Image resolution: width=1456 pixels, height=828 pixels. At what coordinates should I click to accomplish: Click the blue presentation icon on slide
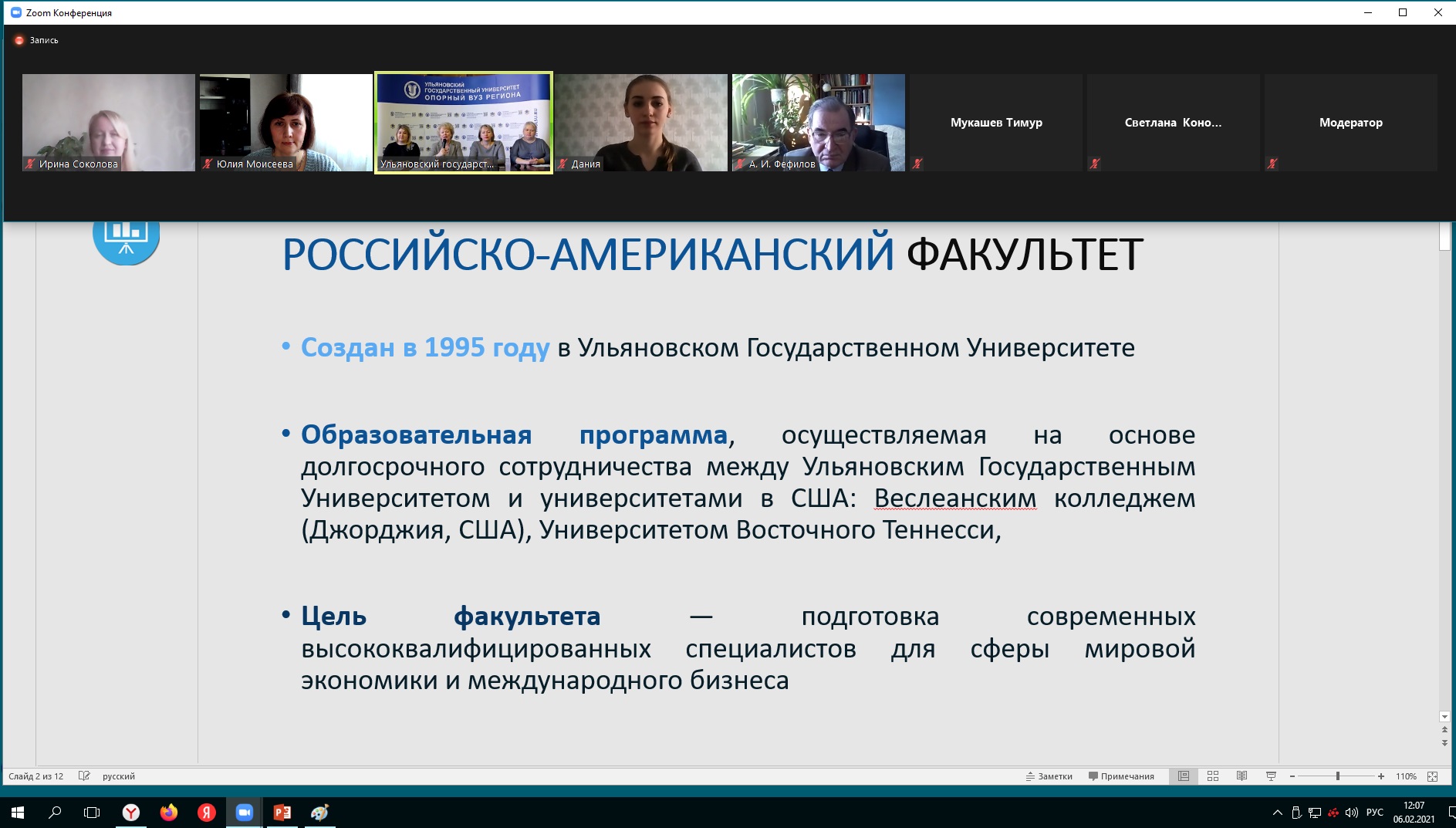126,243
